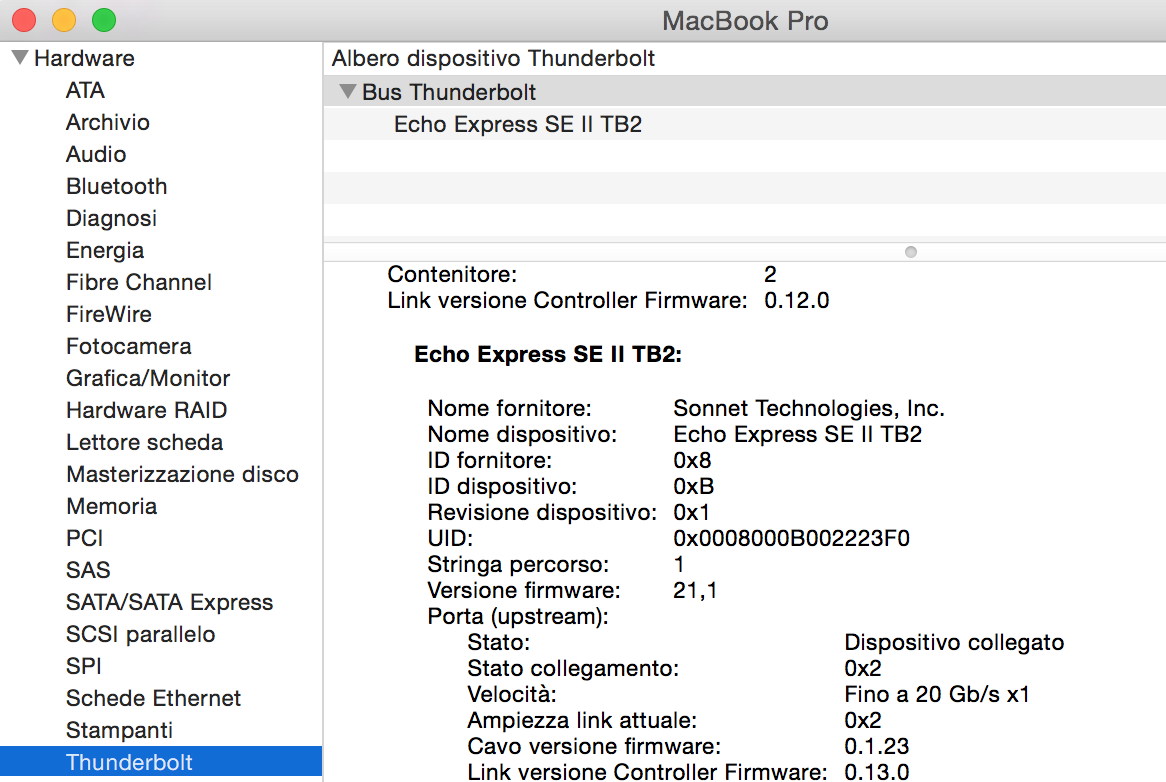Click the Porta (upstream) label
The image size is (1166, 782).
point(518,616)
